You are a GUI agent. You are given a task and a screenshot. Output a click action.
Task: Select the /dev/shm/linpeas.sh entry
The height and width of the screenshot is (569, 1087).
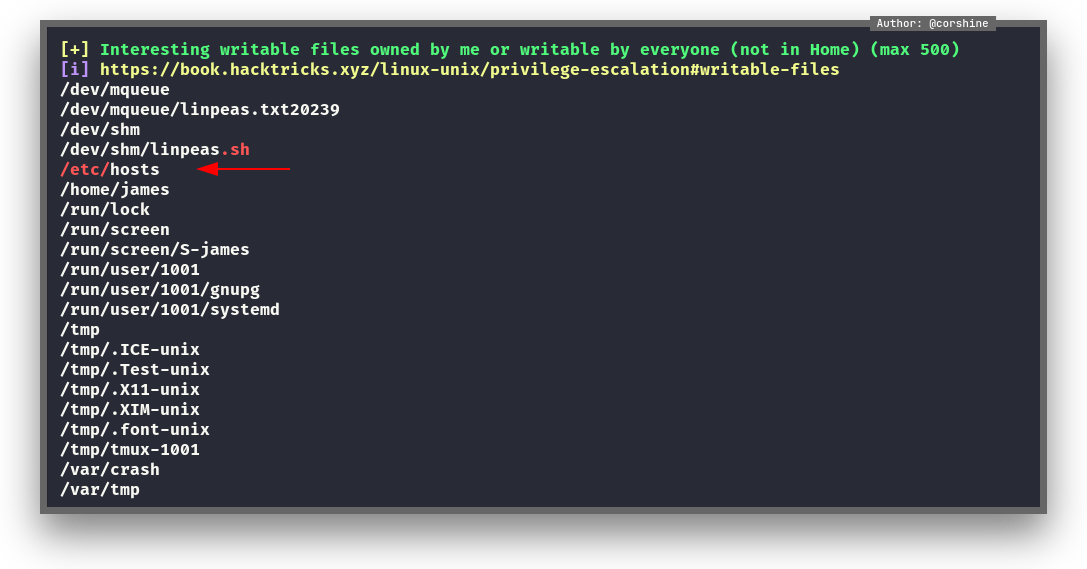click(x=155, y=150)
